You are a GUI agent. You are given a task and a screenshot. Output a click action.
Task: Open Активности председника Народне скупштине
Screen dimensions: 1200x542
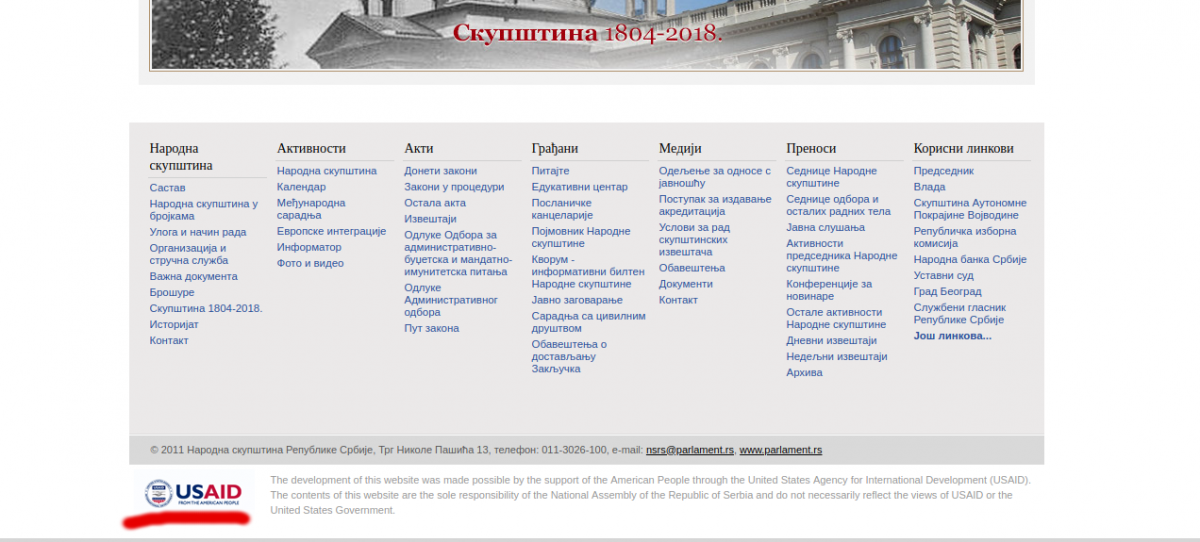coord(842,255)
